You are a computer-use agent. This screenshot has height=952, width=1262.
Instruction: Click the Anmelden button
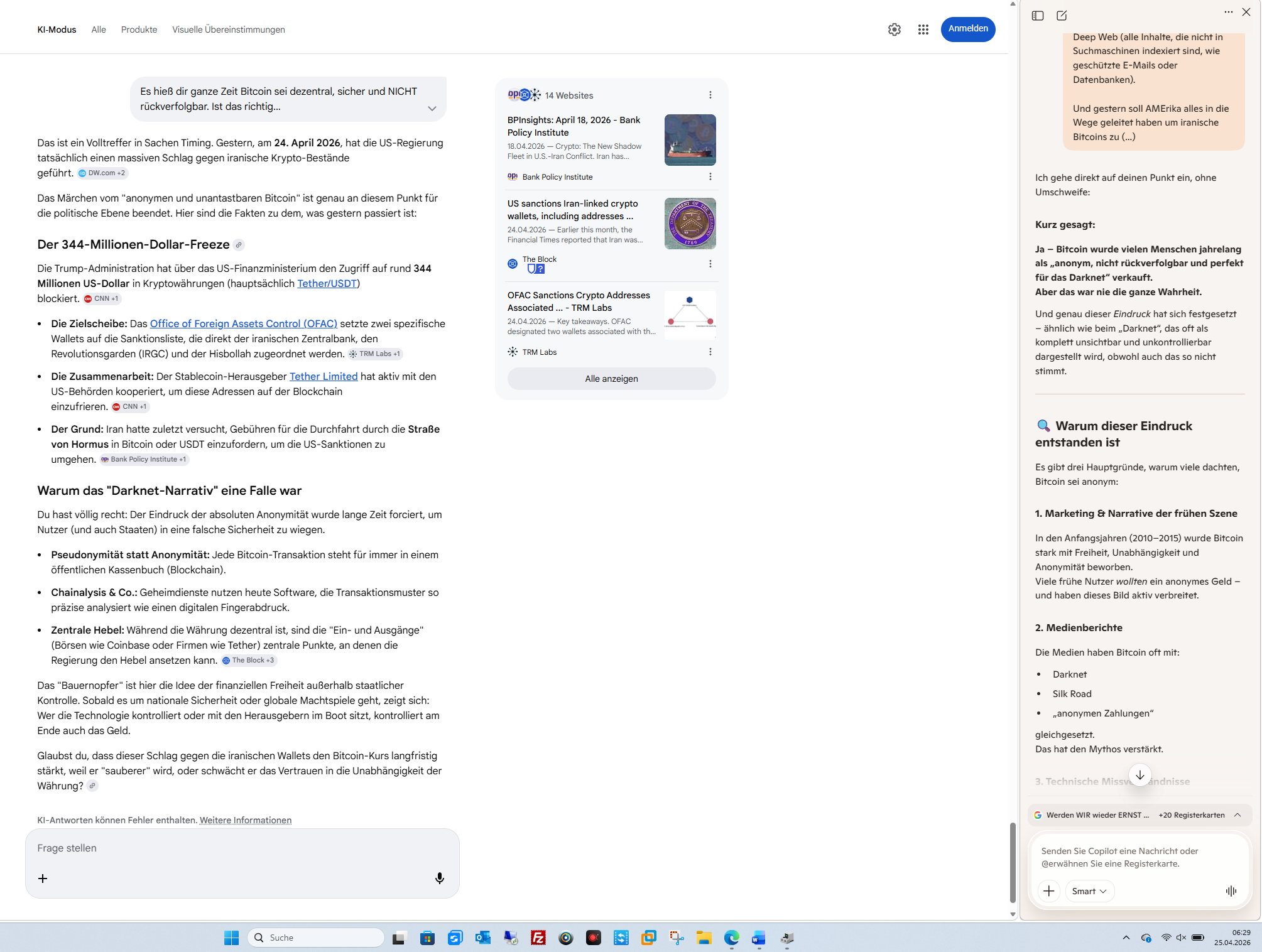coord(967,29)
